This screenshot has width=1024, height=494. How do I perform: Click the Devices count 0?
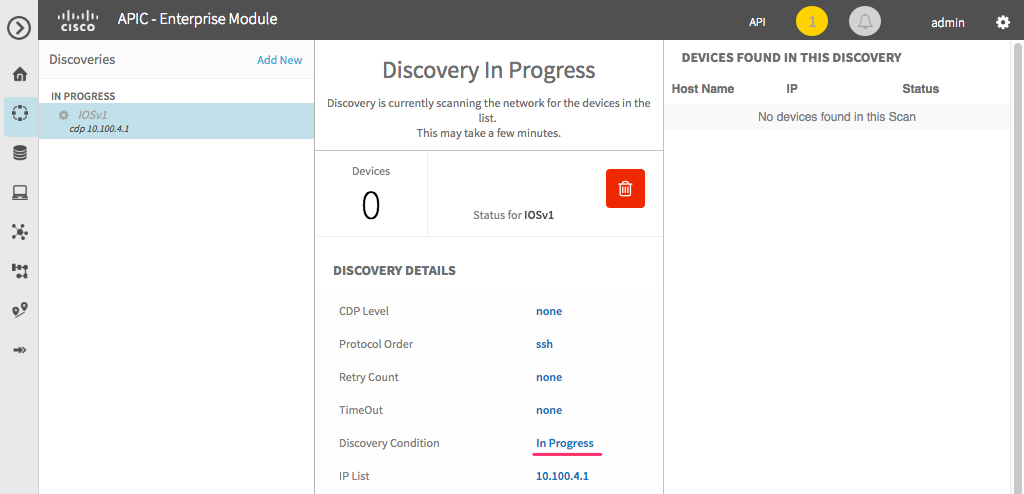tap(370, 205)
